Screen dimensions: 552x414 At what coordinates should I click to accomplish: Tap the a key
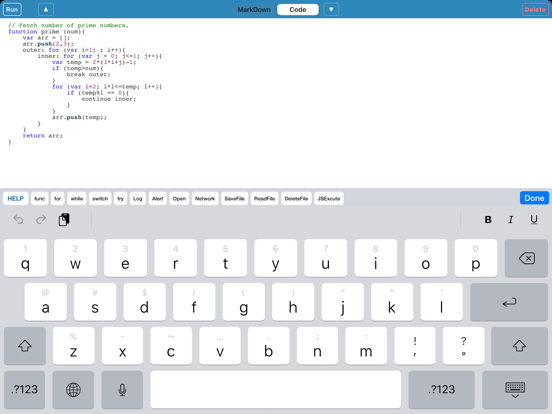tap(45, 302)
